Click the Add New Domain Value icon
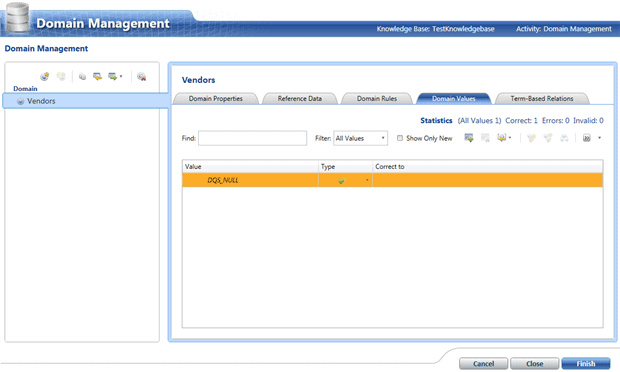This screenshot has width=620, height=372. click(x=469, y=138)
